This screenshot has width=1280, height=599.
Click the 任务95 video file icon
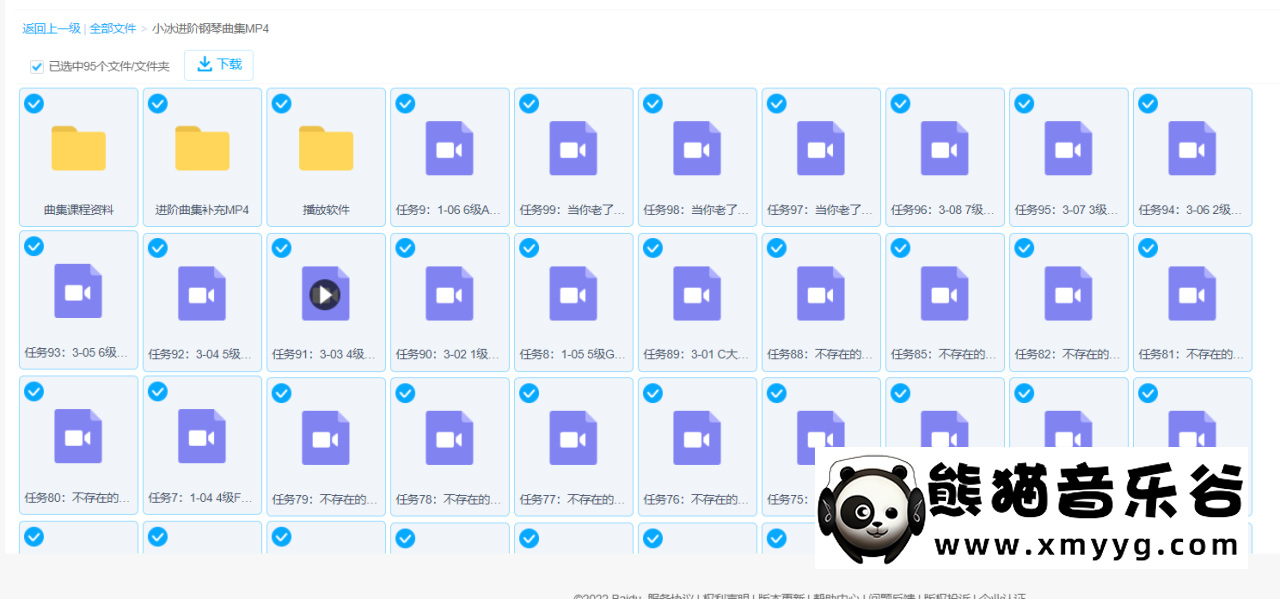(x=1068, y=148)
